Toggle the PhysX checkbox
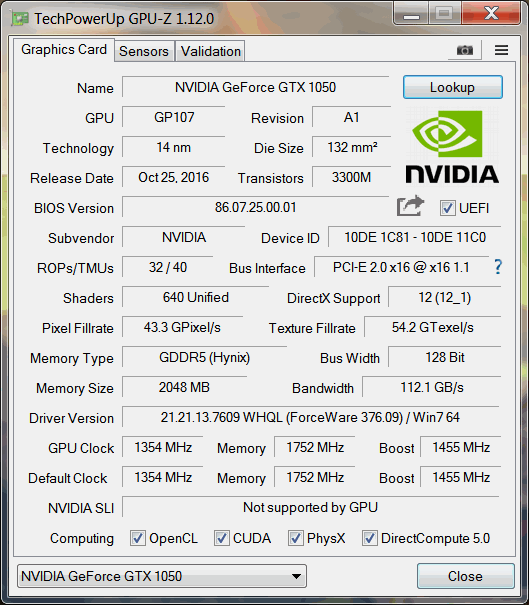529x605 pixels. [296, 538]
